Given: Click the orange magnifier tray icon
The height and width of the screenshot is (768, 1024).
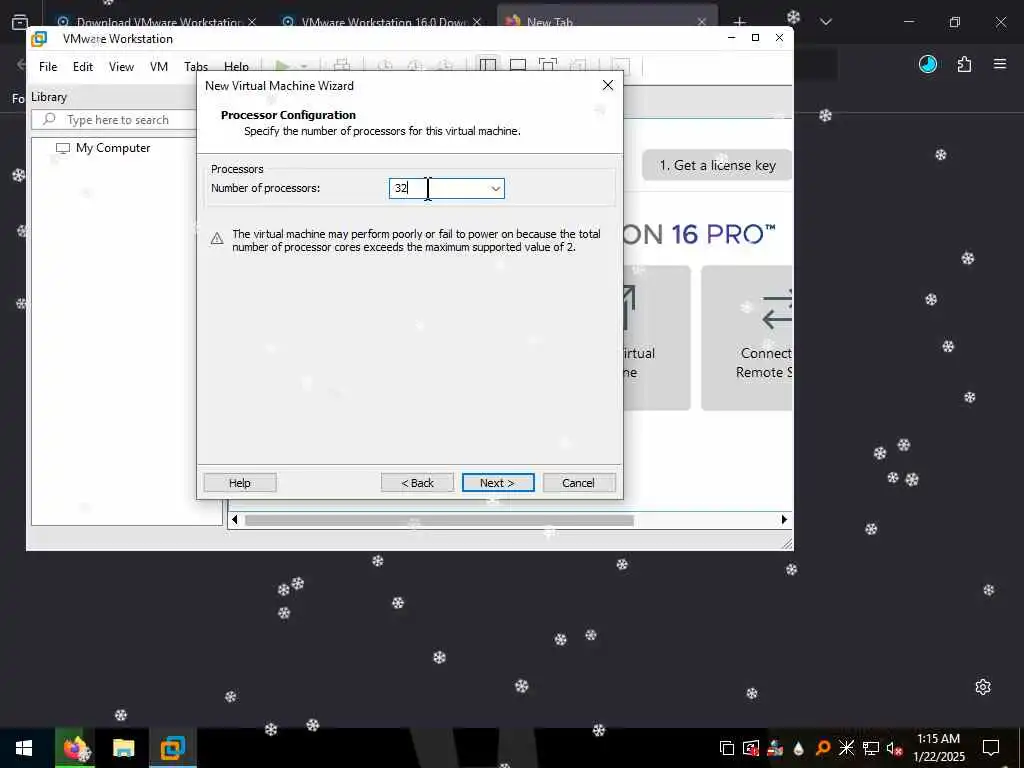Looking at the screenshot, I should [x=823, y=748].
